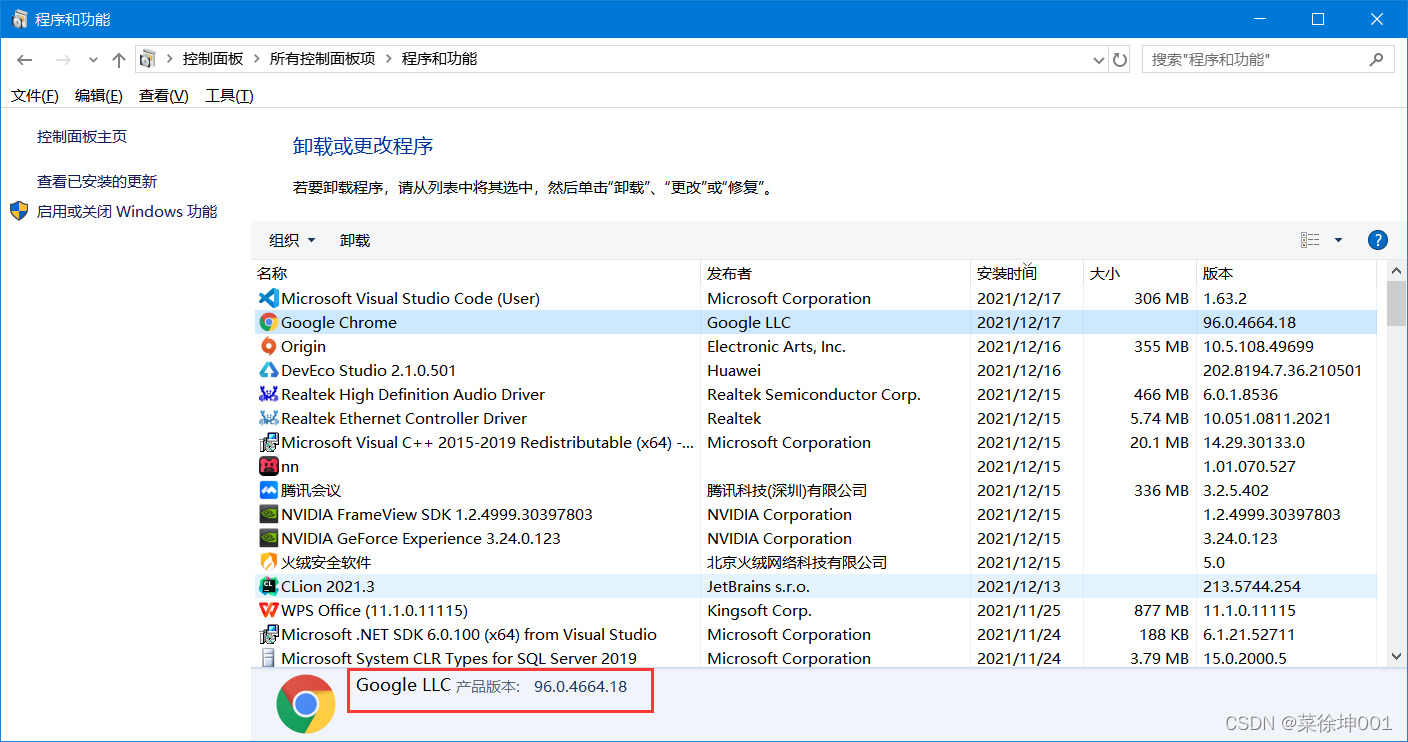1408x742 pixels.
Task: Sort by the 版本 column header
Action: (1286, 273)
